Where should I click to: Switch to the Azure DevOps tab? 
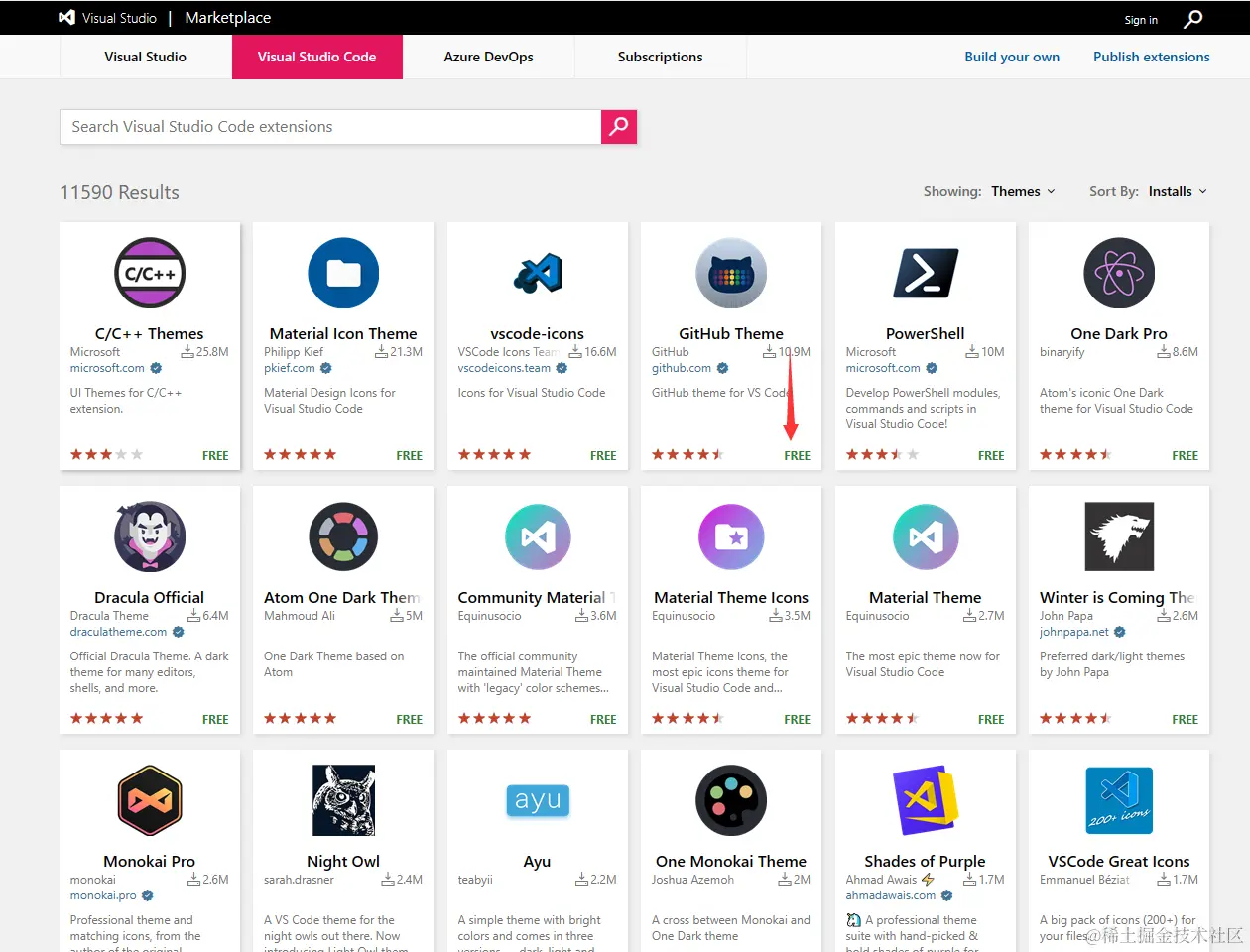coord(489,57)
